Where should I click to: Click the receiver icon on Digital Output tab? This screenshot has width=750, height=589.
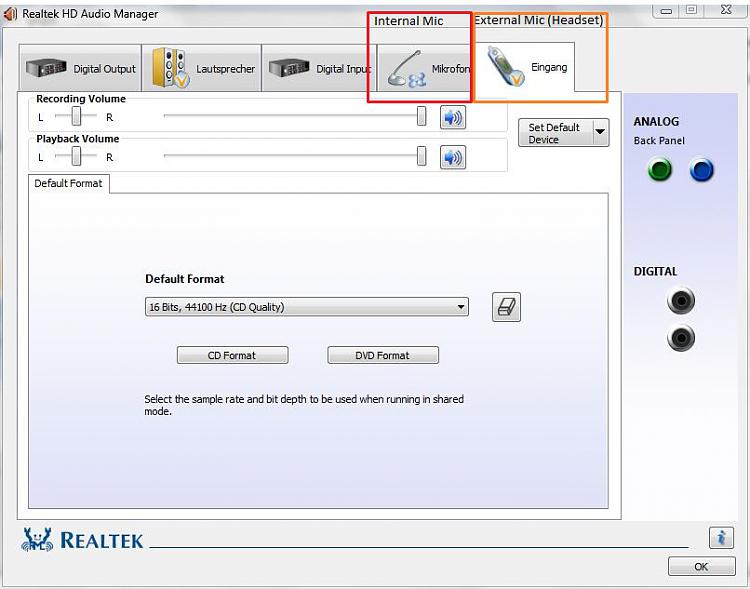click(x=46, y=67)
